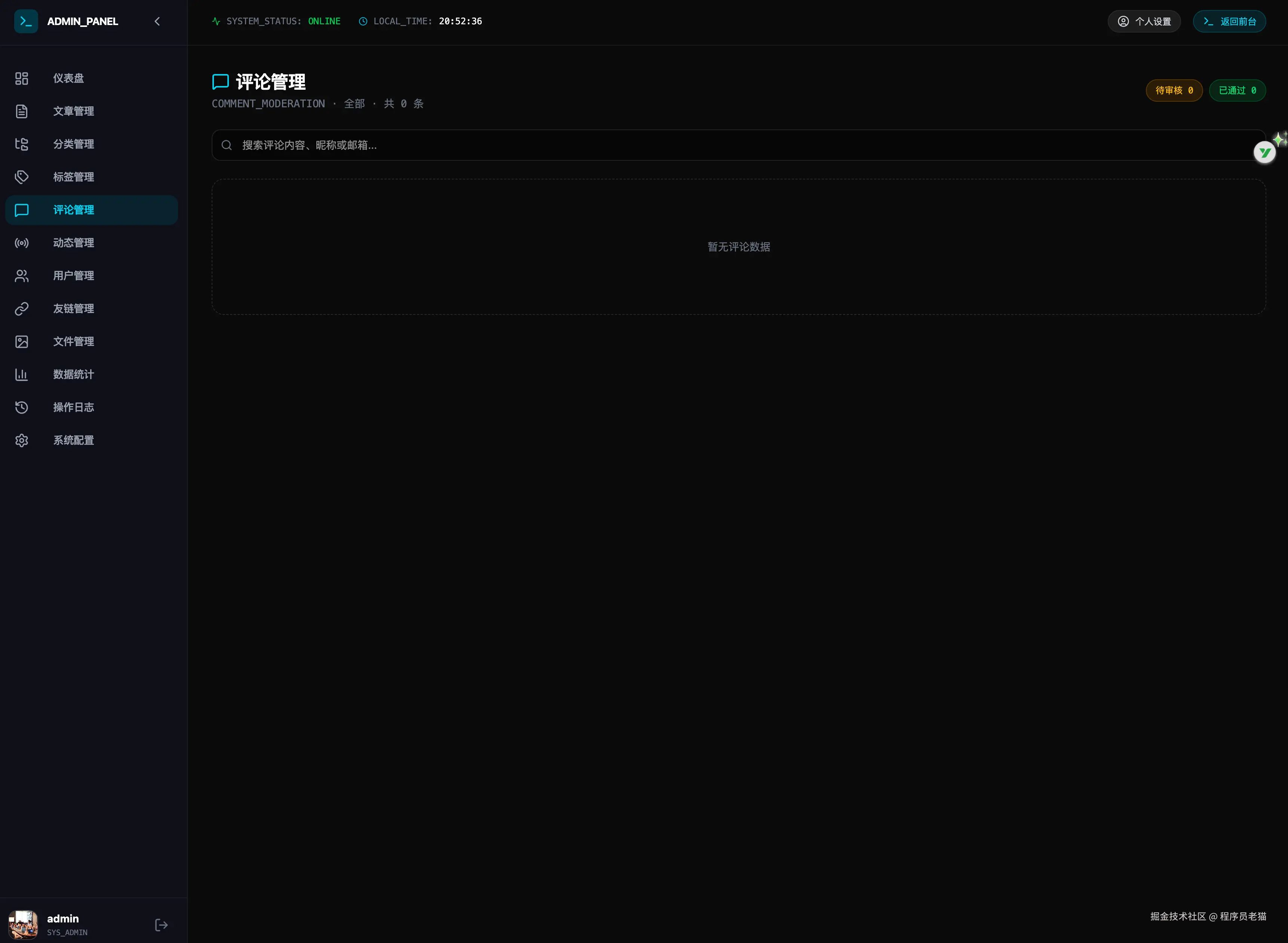The image size is (1288, 943).
Task: Click the 文章管理 document icon
Action: pyautogui.click(x=22, y=111)
